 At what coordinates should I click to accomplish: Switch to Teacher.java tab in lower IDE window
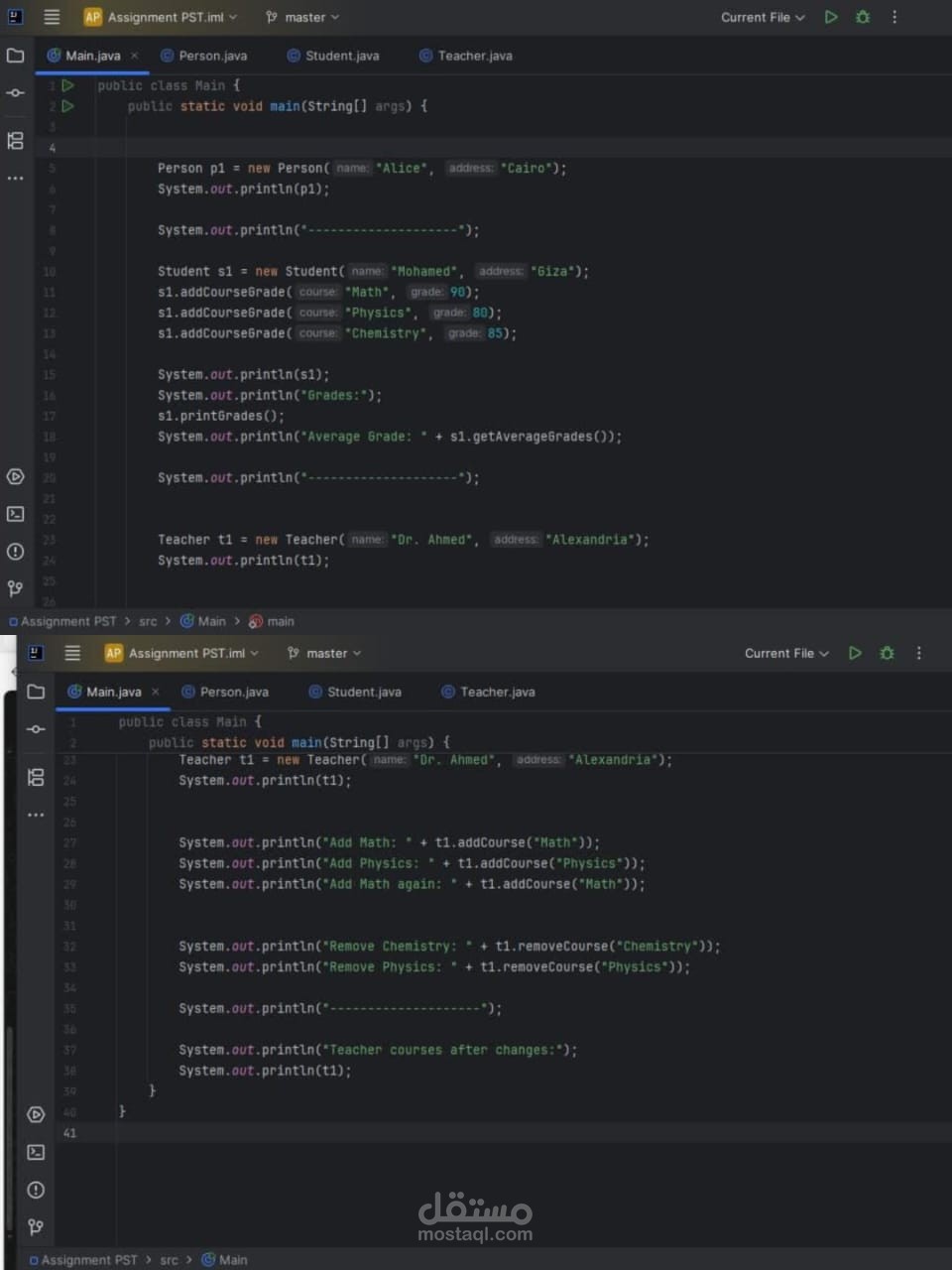coord(488,692)
